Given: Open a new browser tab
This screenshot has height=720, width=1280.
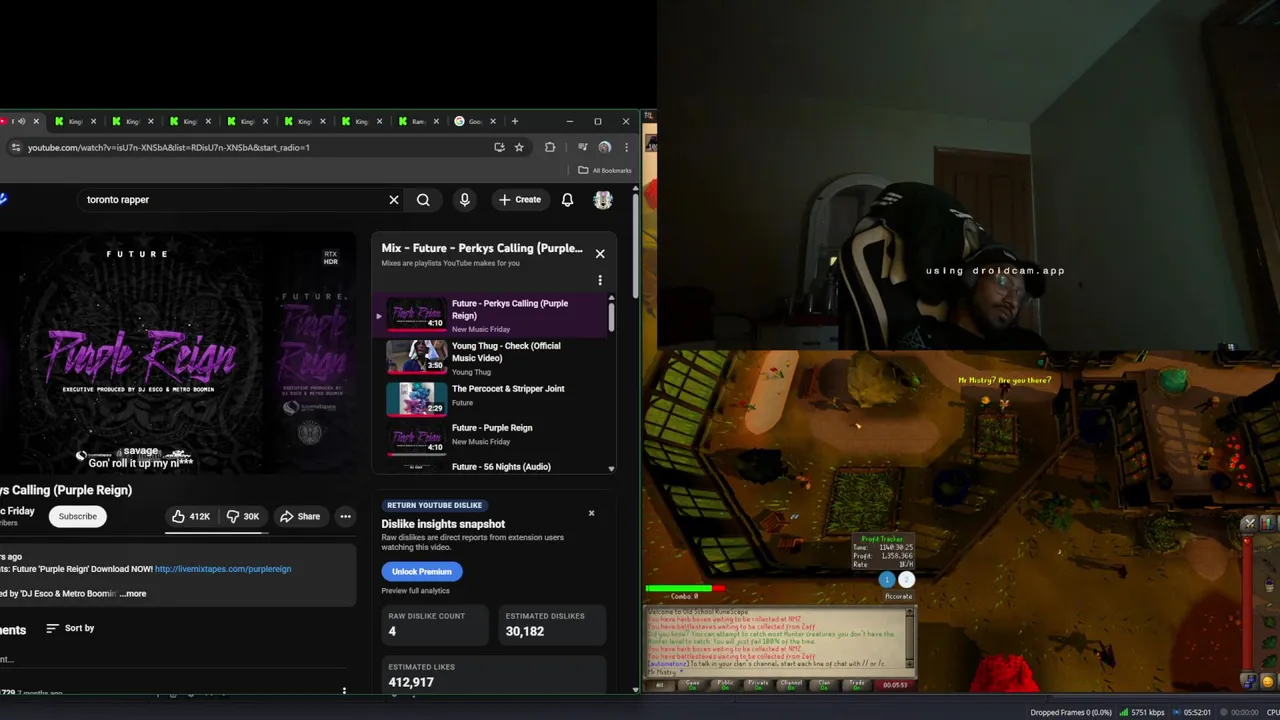Looking at the screenshot, I should coord(515,121).
